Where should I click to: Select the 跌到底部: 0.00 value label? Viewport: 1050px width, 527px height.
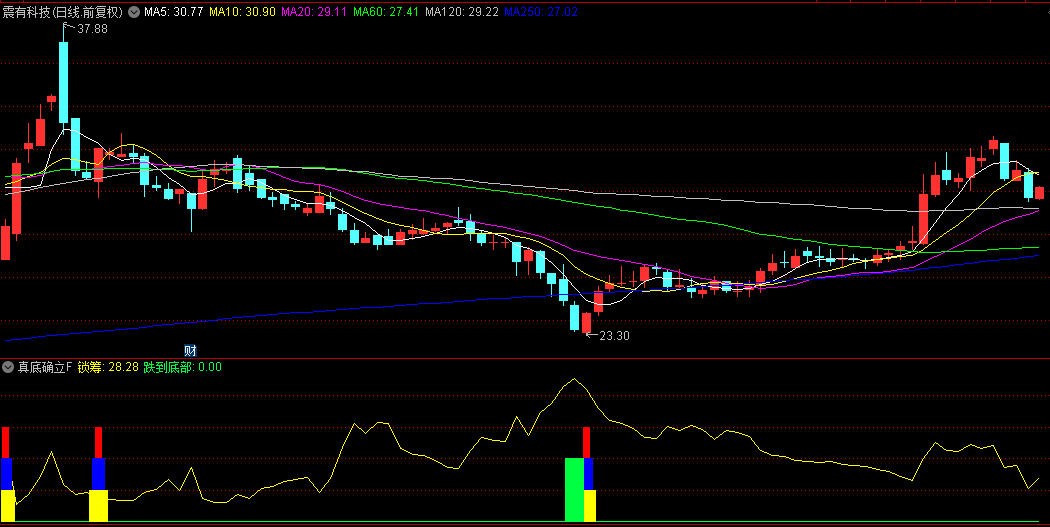point(182,367)
